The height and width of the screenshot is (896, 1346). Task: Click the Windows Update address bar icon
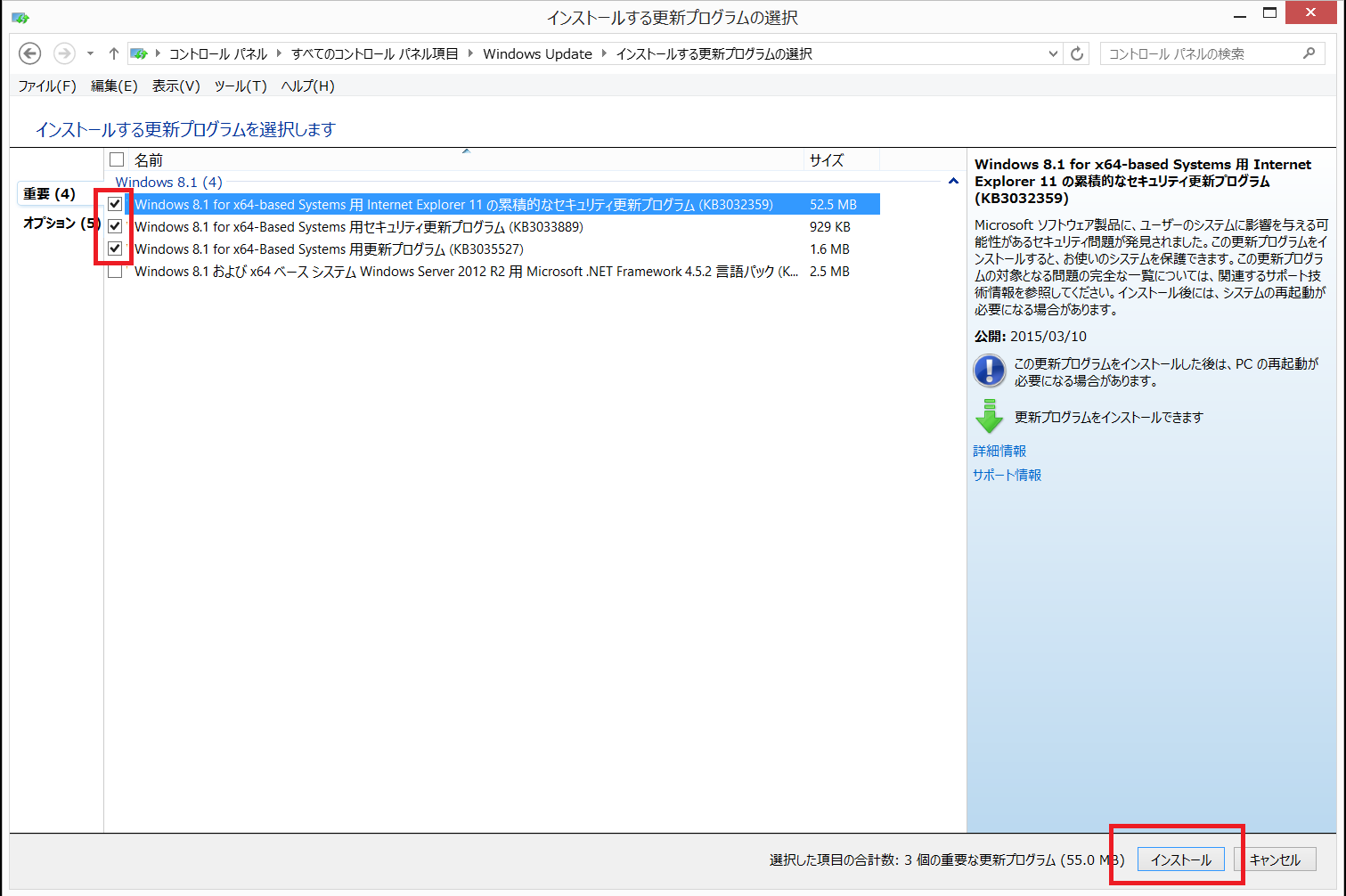[x=139, y=53]
